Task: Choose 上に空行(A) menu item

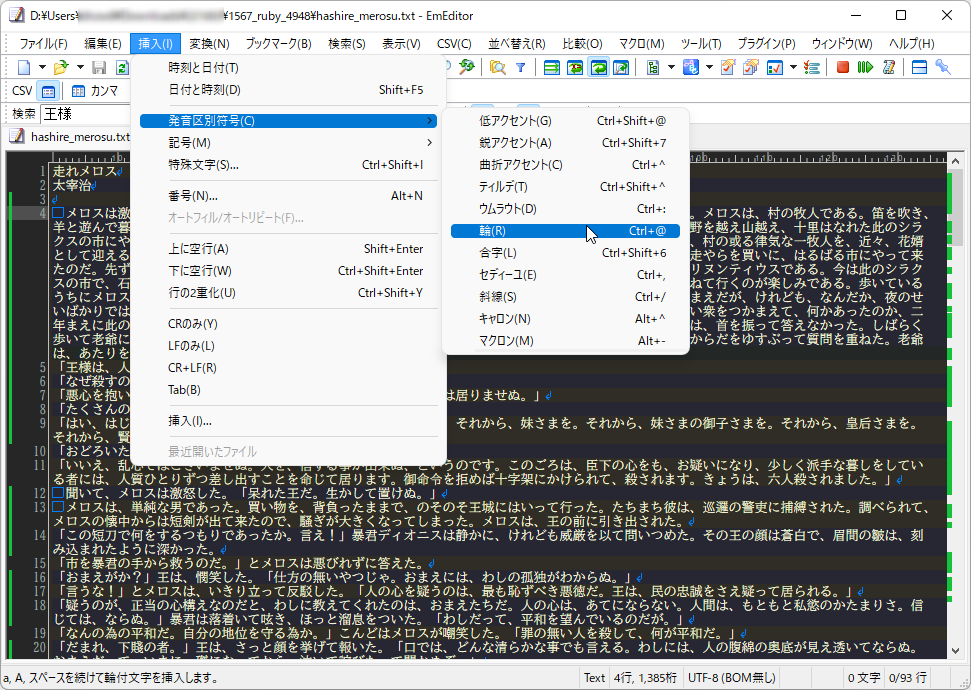Action: point(289,249)
